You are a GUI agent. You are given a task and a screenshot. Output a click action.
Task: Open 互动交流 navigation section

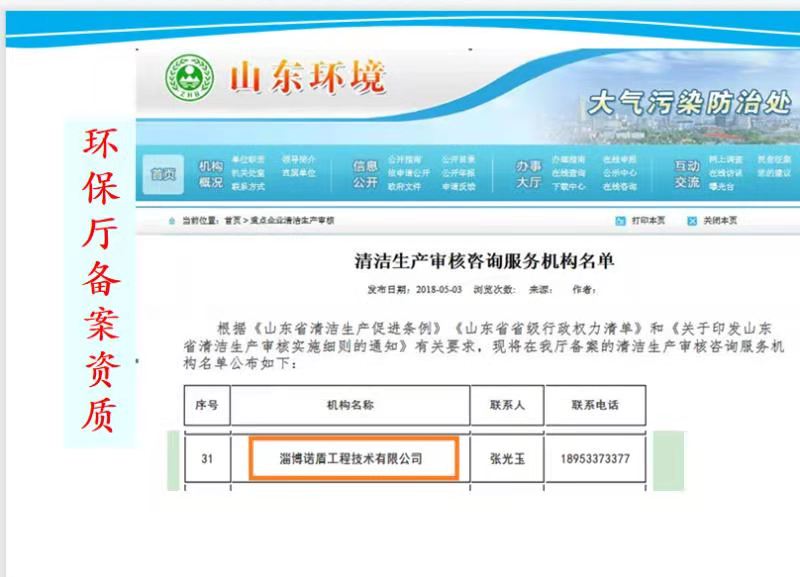(x=686, y=174)
